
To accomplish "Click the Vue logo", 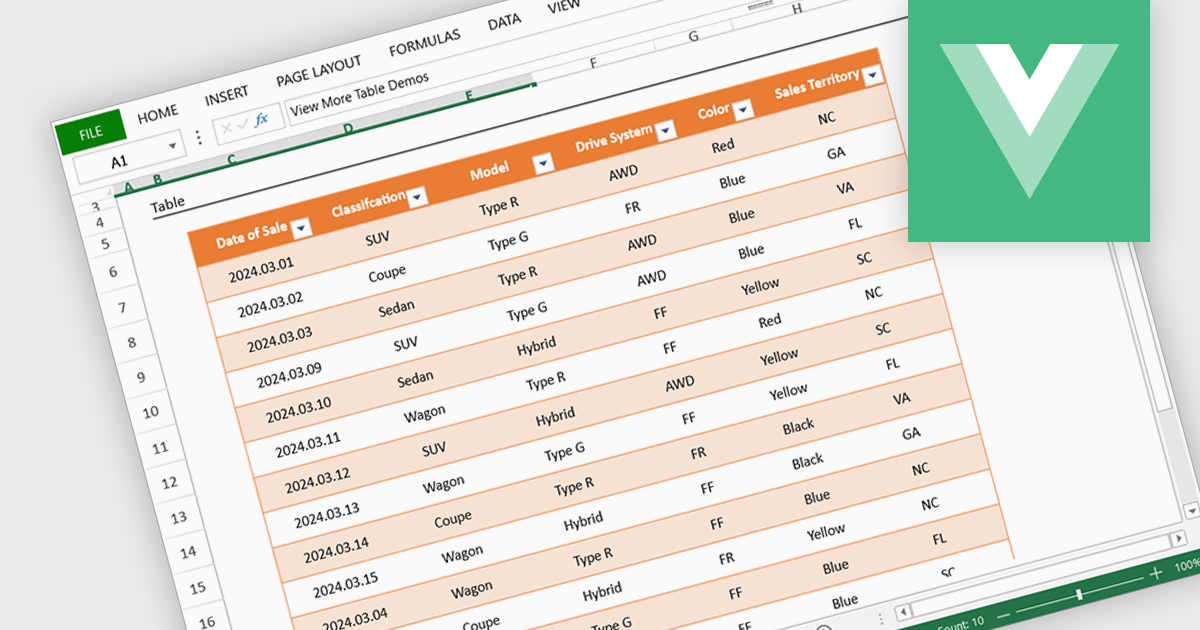I will [x=1029, y=120].
